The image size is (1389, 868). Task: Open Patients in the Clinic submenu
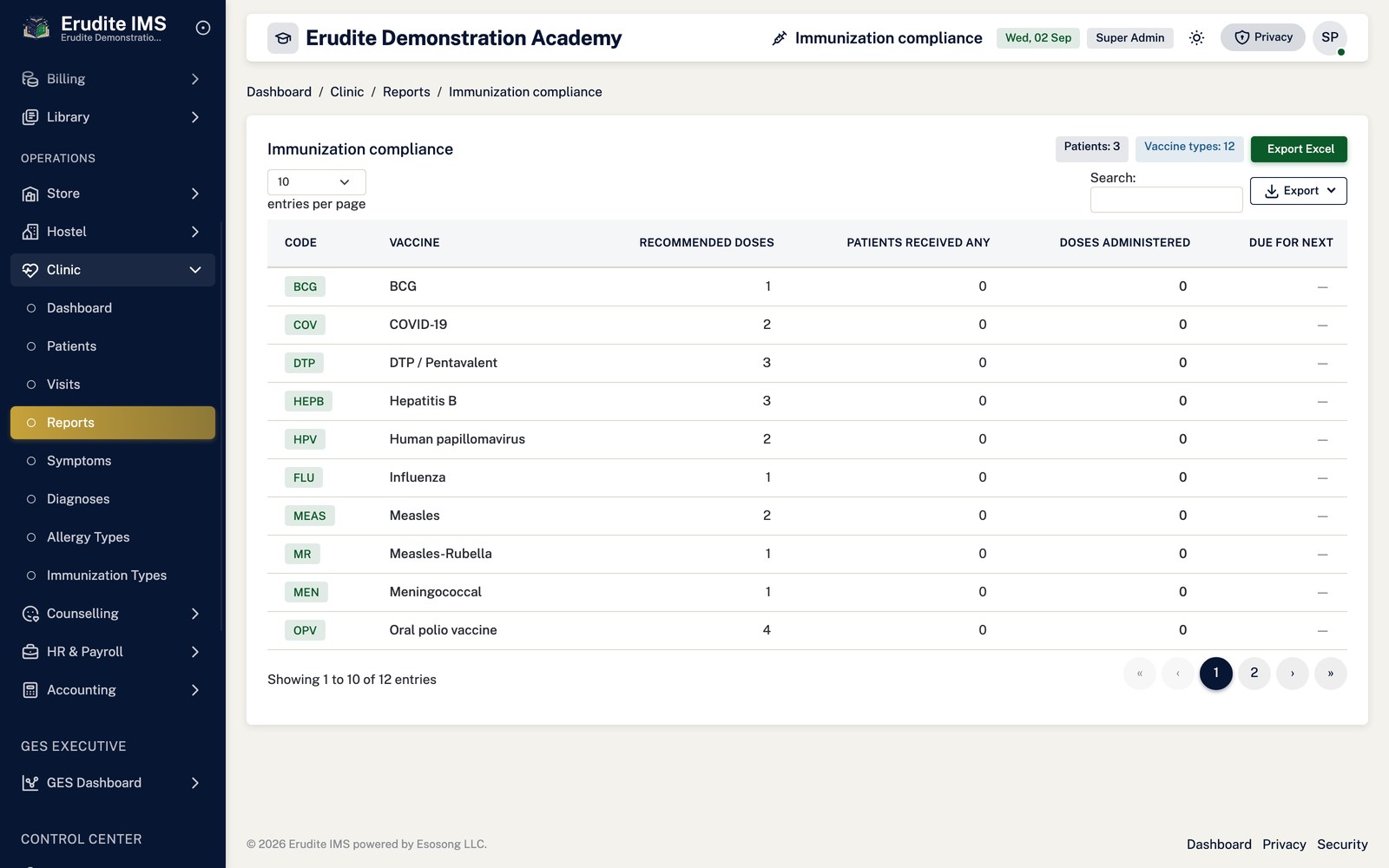[113, 346]
